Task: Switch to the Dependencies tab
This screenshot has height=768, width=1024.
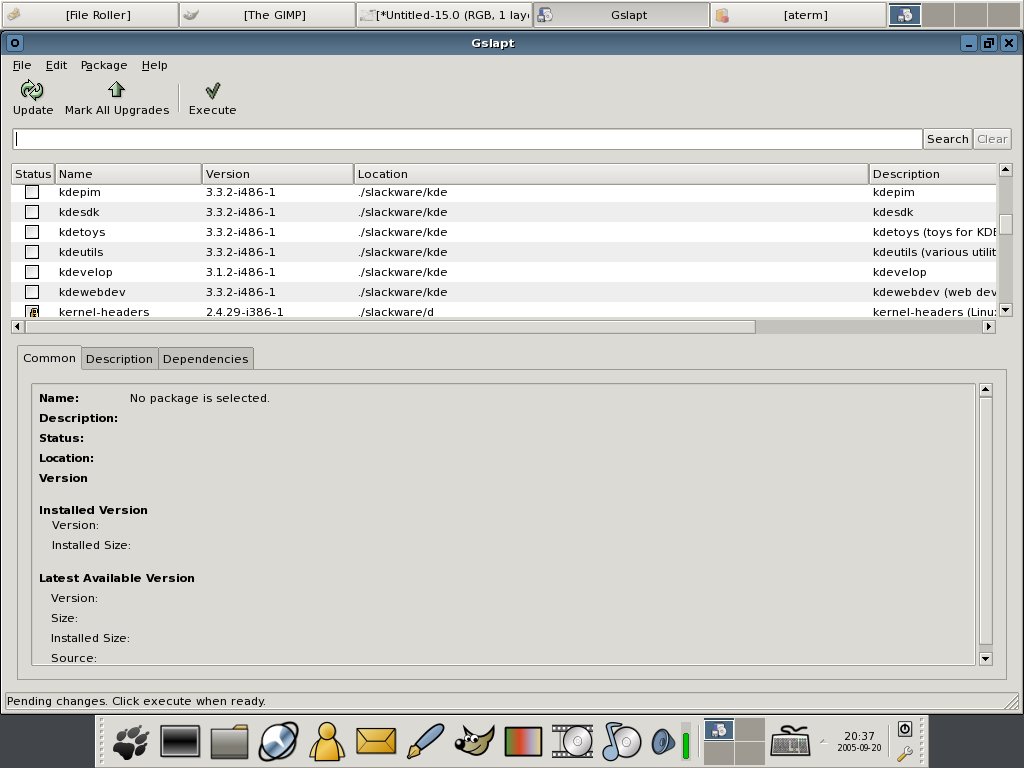Action: 206,359
